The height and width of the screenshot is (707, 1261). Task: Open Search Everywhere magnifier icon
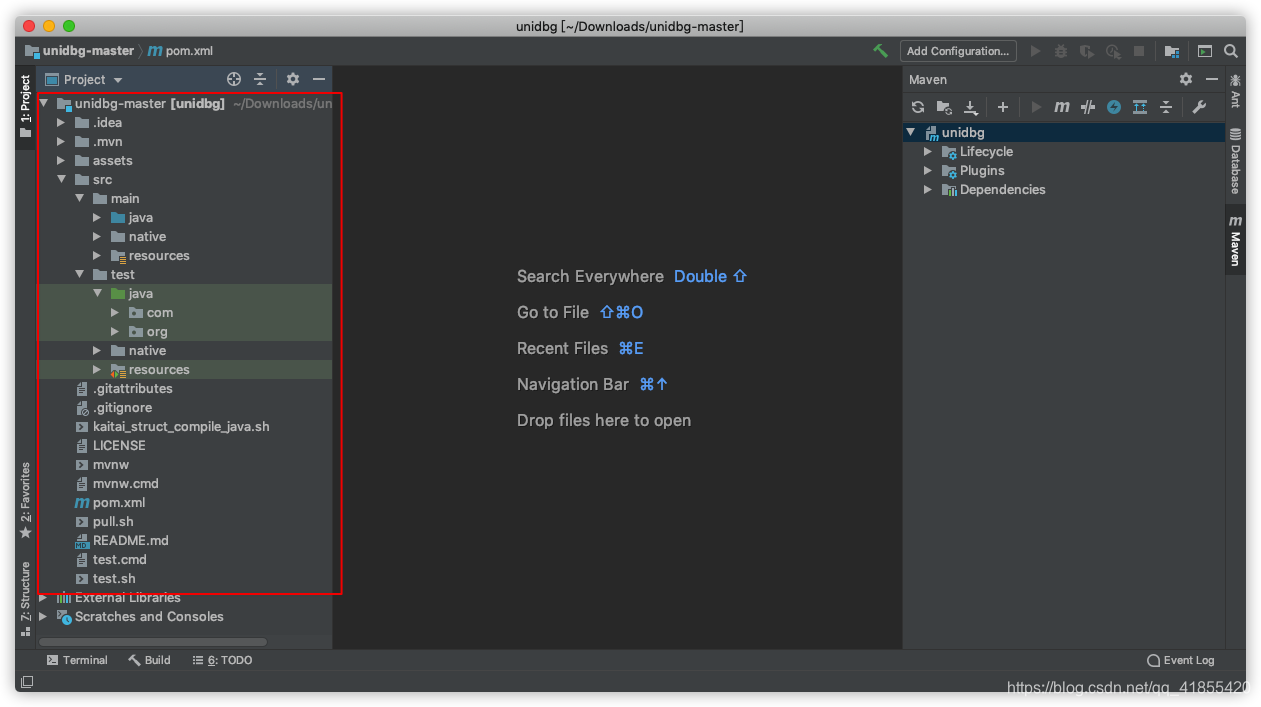click(1231, 51)
